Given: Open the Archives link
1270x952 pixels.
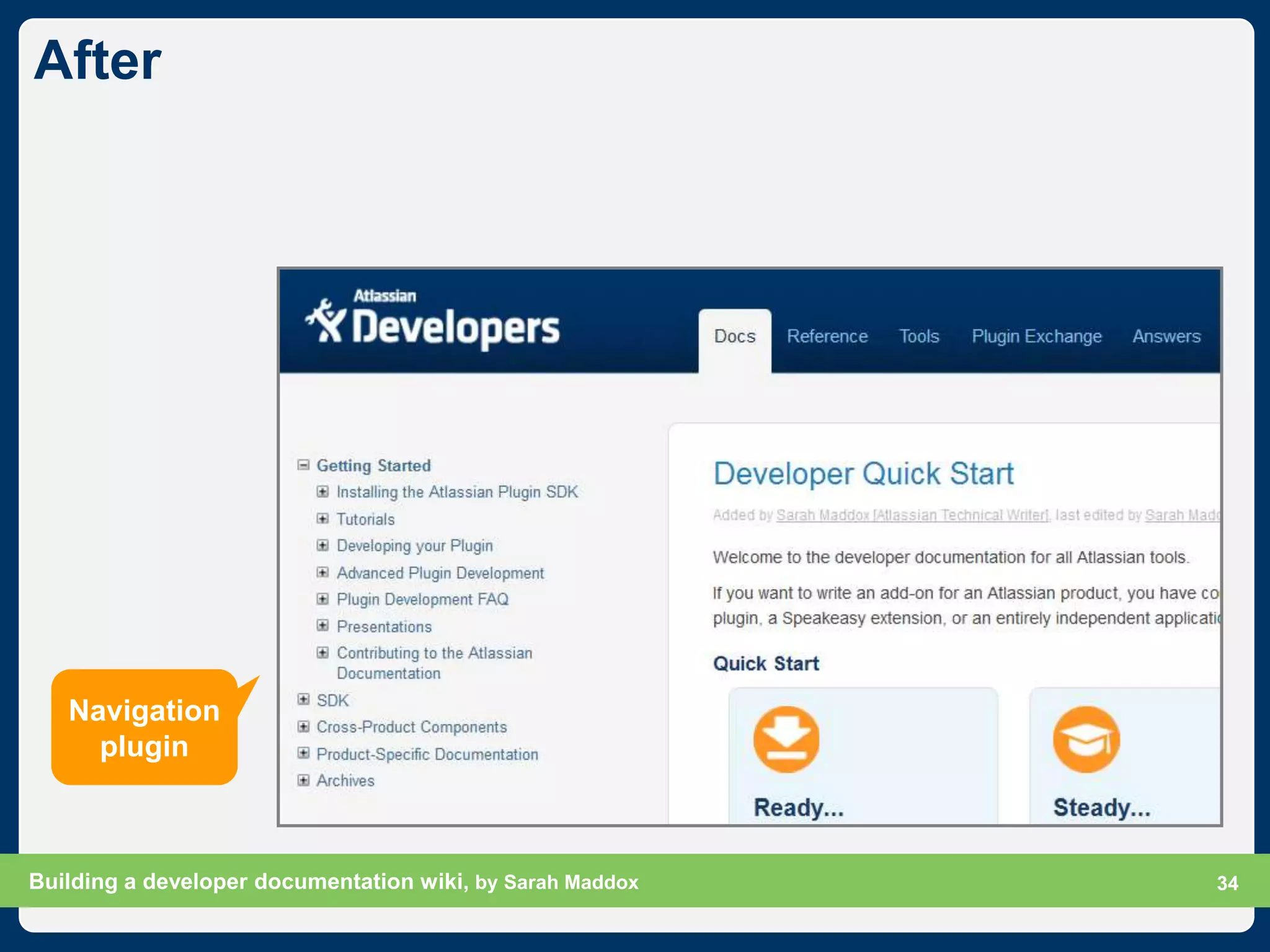Looking at the screenshot, I should pyautogui.click(x=345, y=781).
